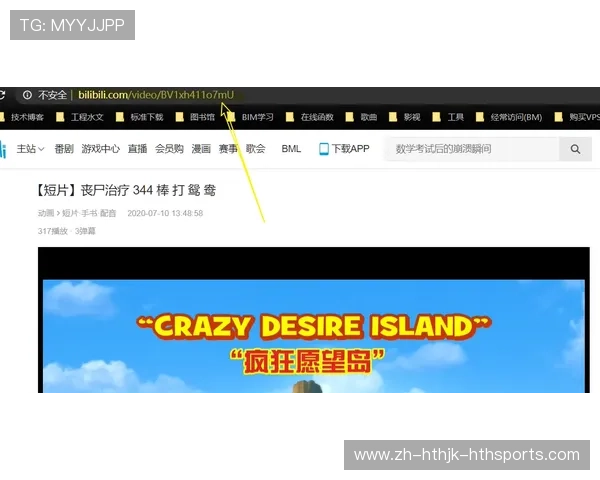The width and height of the screenshot is (600, 480).
Task: Open the 图书馆 bookmark folder
Action: (202, 117)
